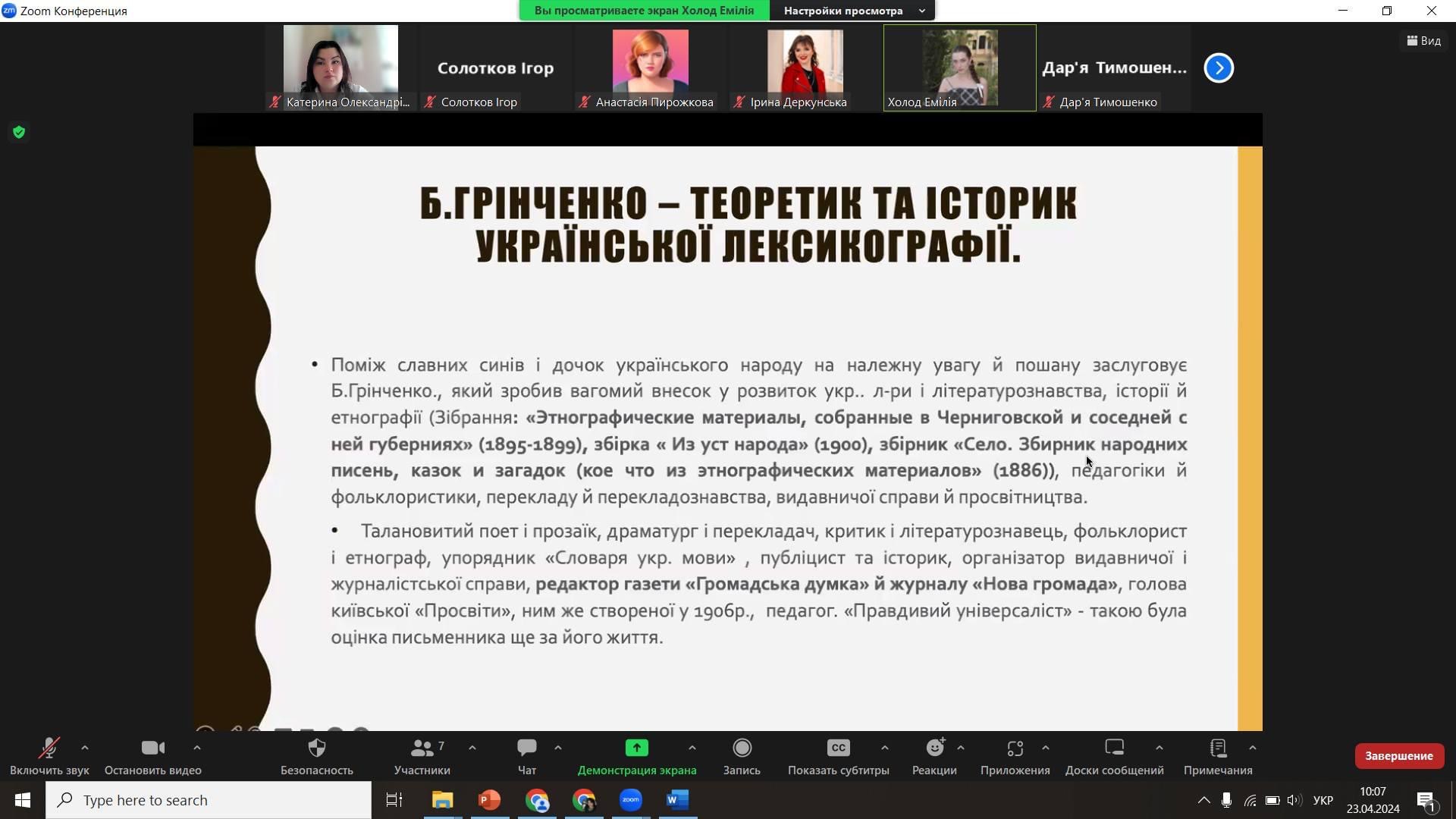Show hidden tray icons arrow
Screen dimensions: 1456x819
(x=1203, y=800)
